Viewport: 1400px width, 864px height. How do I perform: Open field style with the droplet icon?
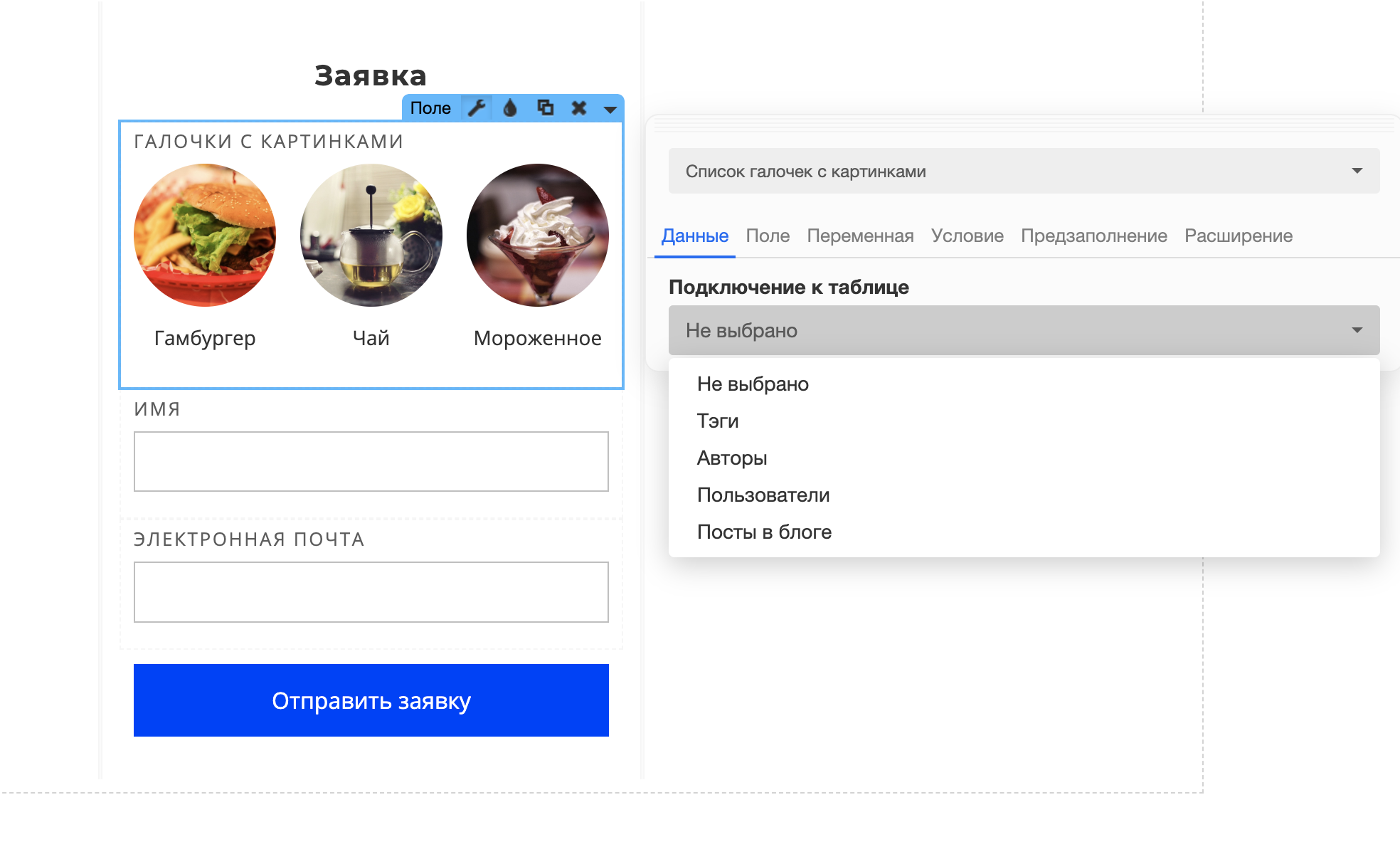(x=510, y=108)
